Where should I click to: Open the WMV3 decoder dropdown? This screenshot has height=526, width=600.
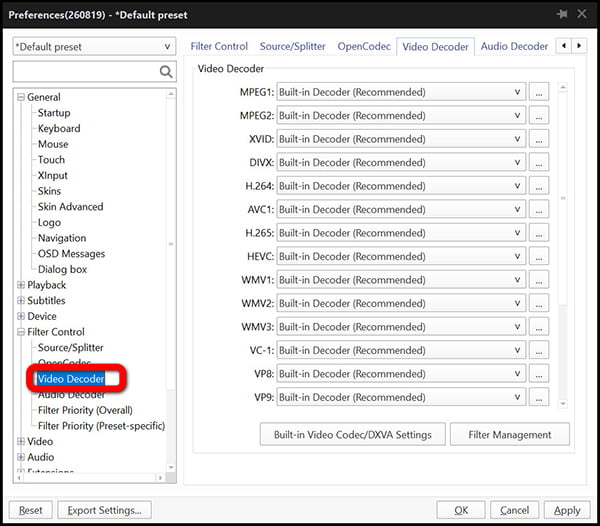pos(401,327)
